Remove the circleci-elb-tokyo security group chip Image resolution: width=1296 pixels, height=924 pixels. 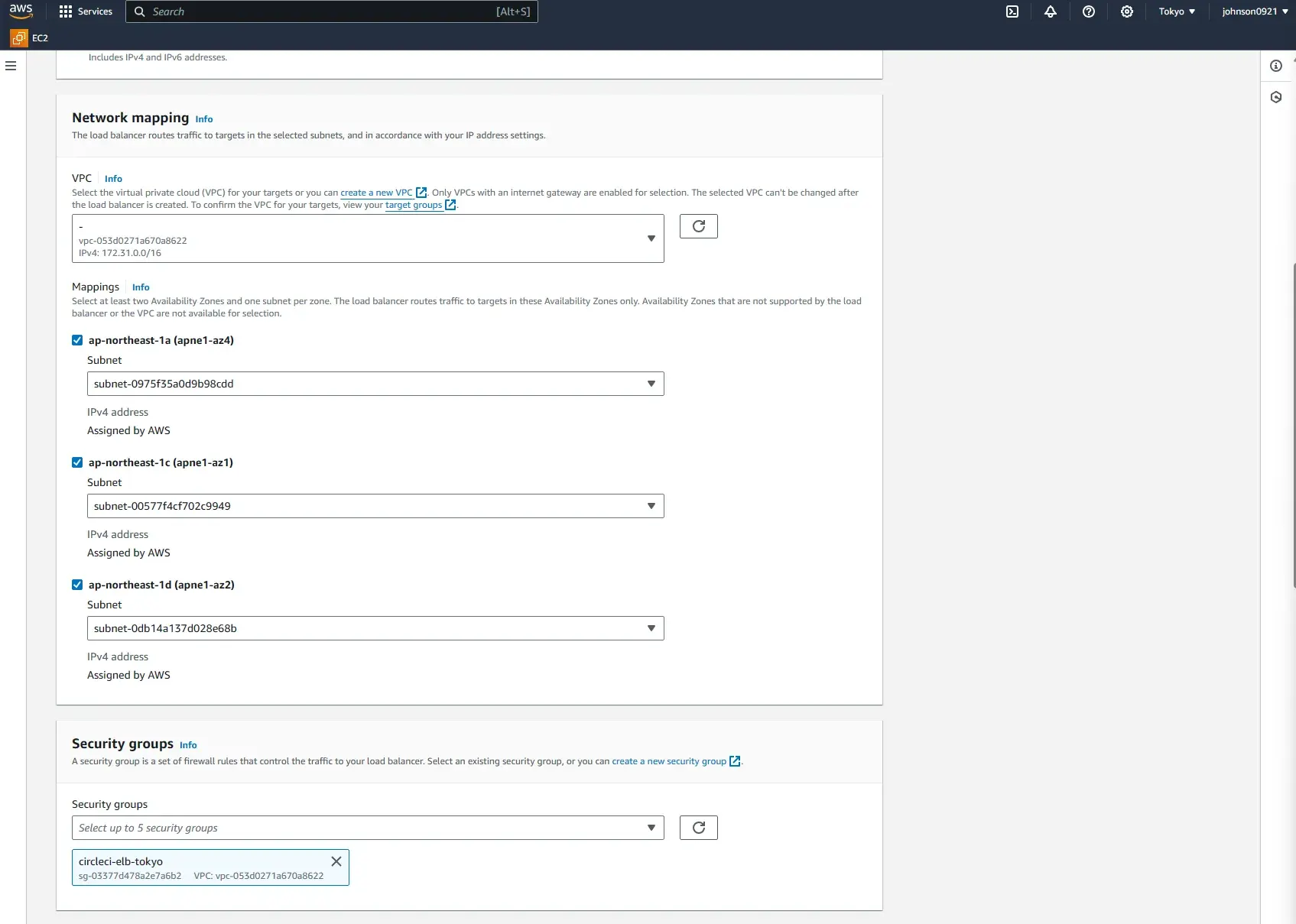tap(336, 861)
